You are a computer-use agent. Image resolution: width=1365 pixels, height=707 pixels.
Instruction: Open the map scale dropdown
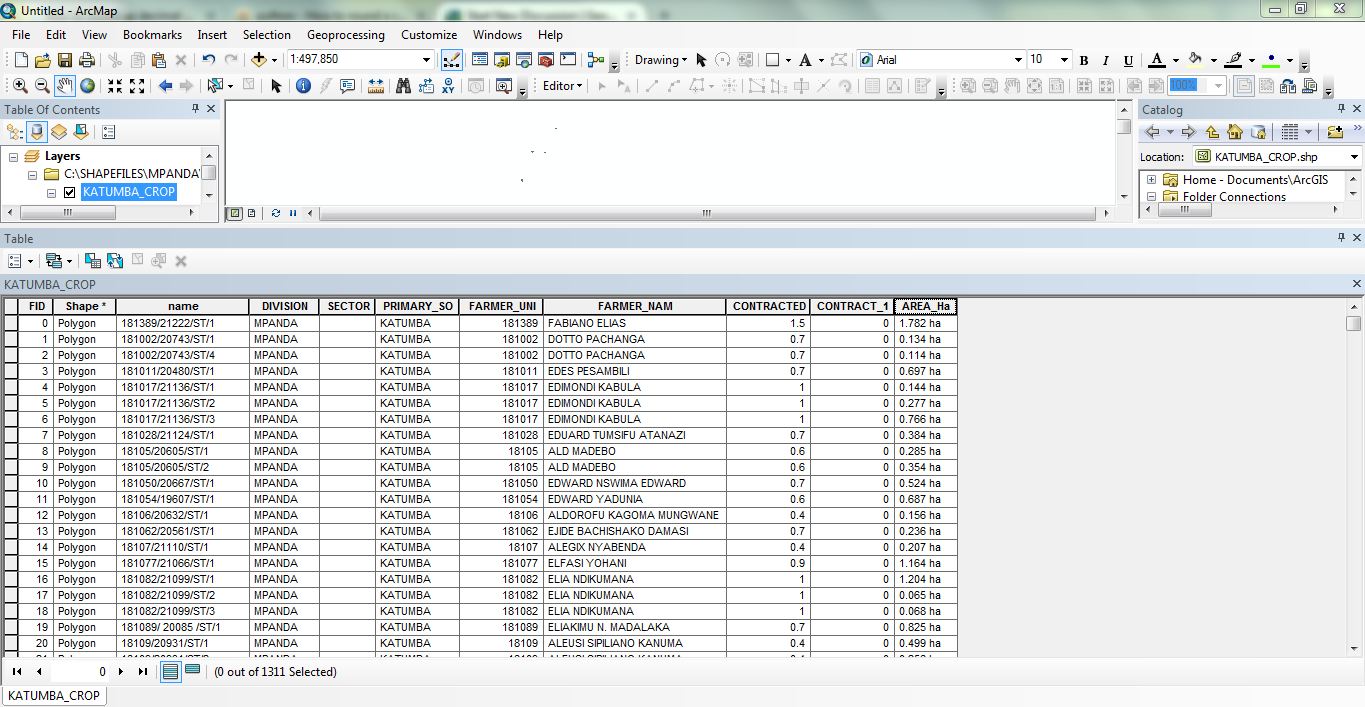pos(426,60)
